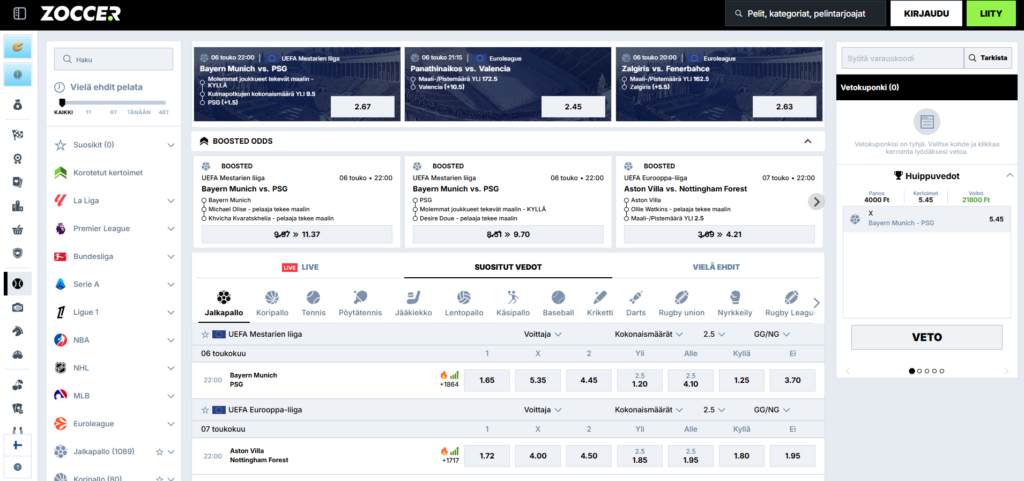Image resolution: width=1024 pixels, height=481 pixels.
Task: Add boosted odds 11.37 Bayern Munich combo
Action: [296, 234]
